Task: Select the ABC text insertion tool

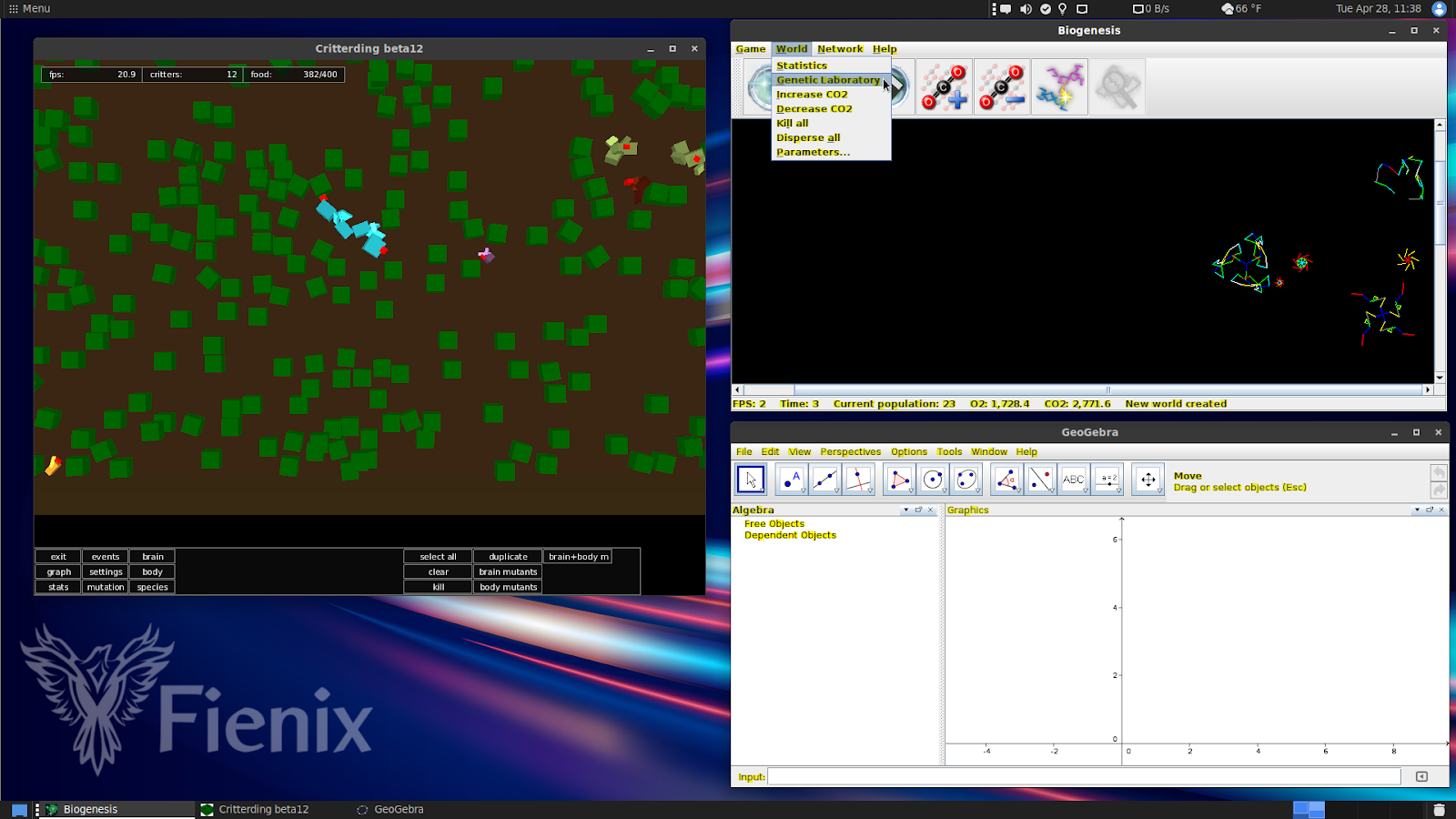Action: (1074, 479)
